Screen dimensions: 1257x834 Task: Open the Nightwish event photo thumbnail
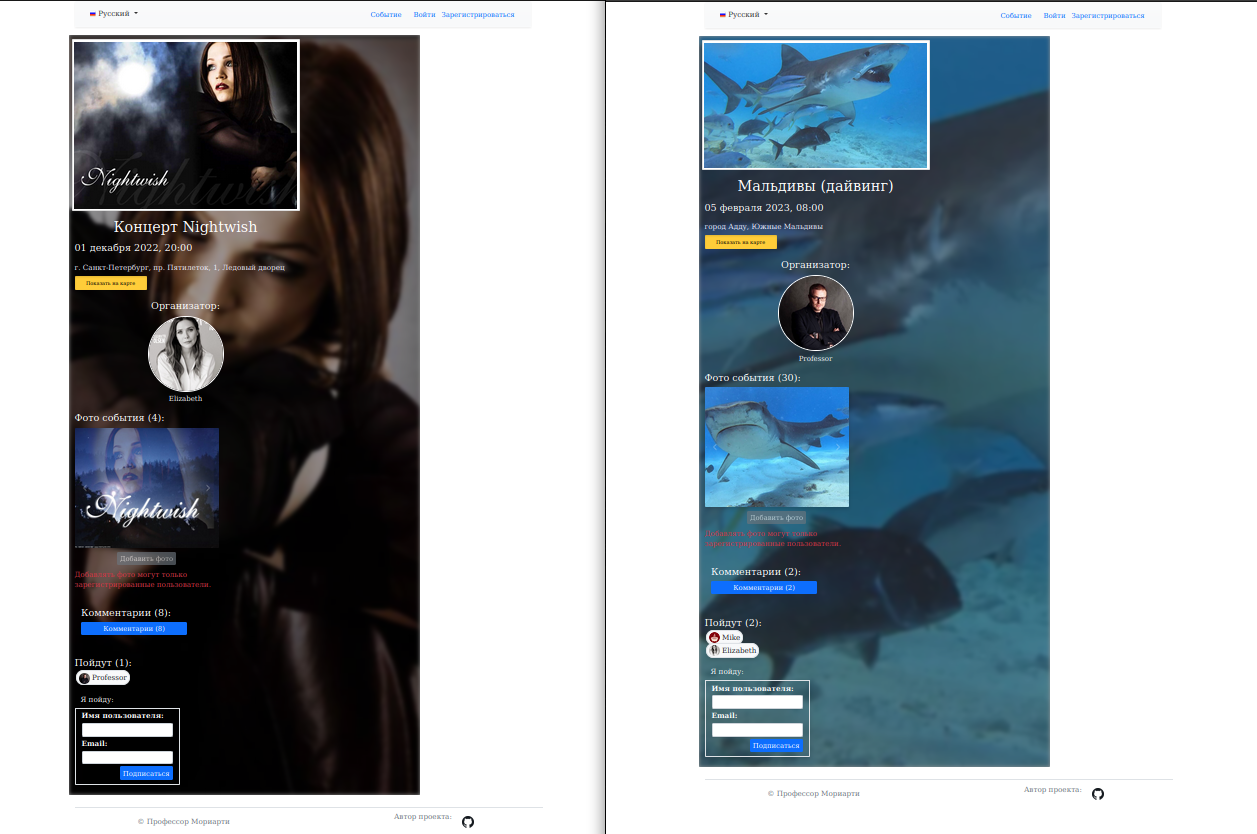(x=147, y=488)
